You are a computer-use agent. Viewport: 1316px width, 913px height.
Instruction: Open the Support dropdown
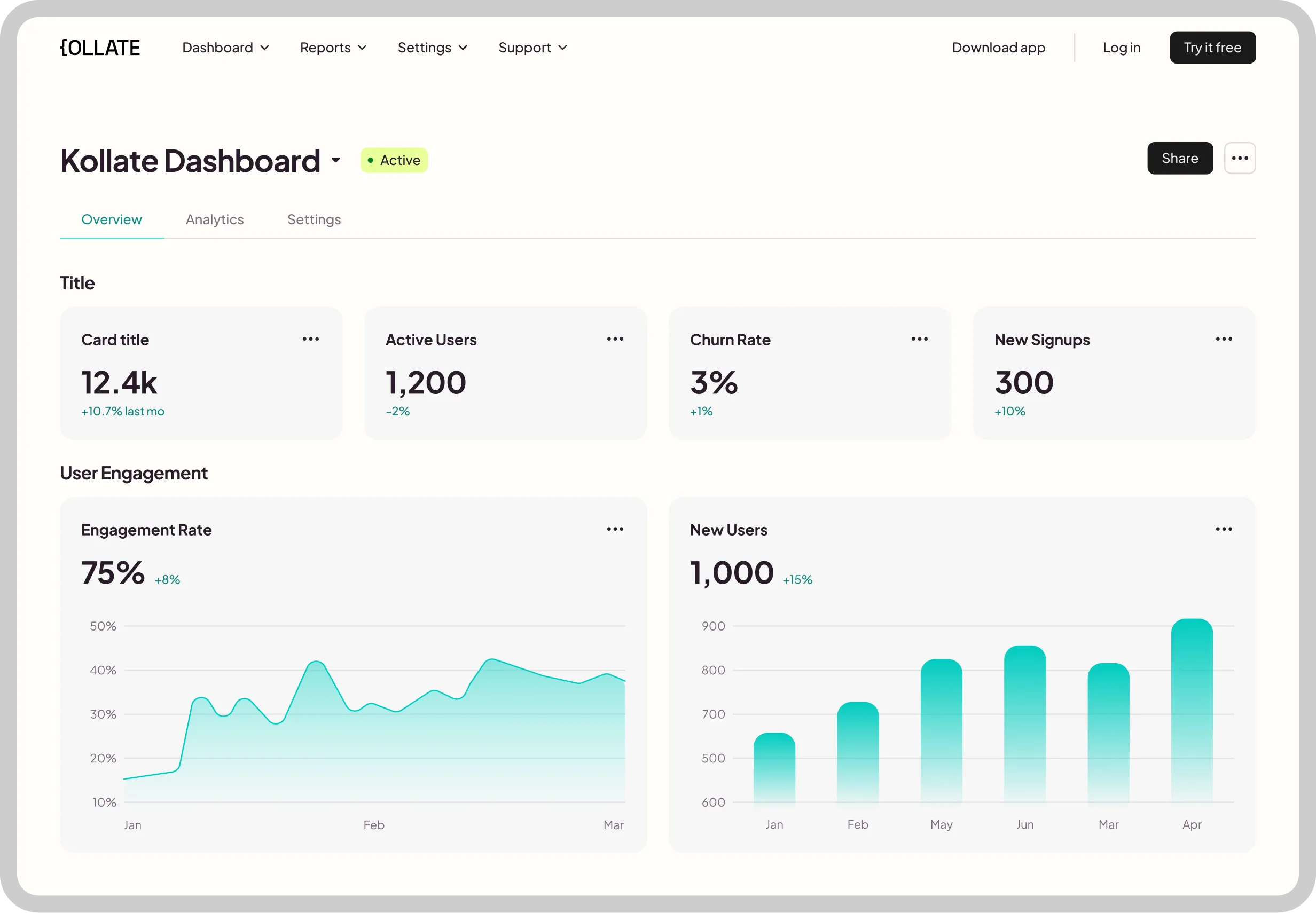(x=532, y=48)
